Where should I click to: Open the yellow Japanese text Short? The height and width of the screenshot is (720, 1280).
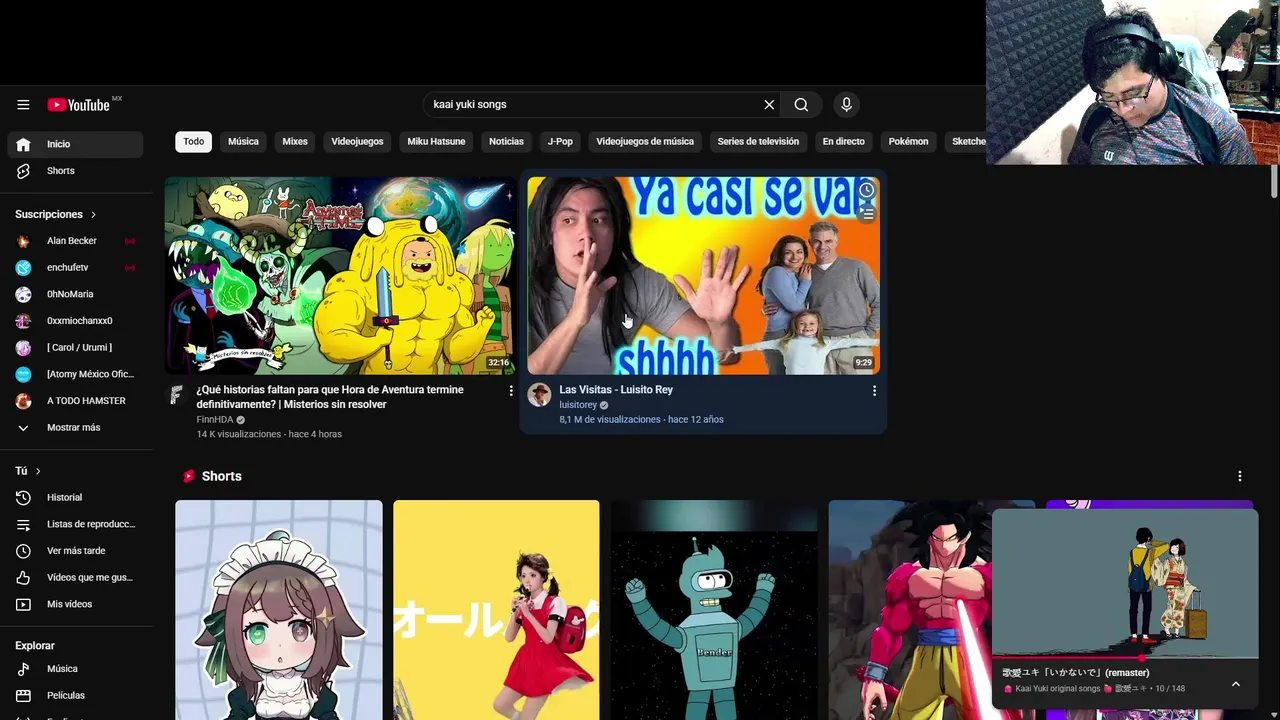click(496, 610)
